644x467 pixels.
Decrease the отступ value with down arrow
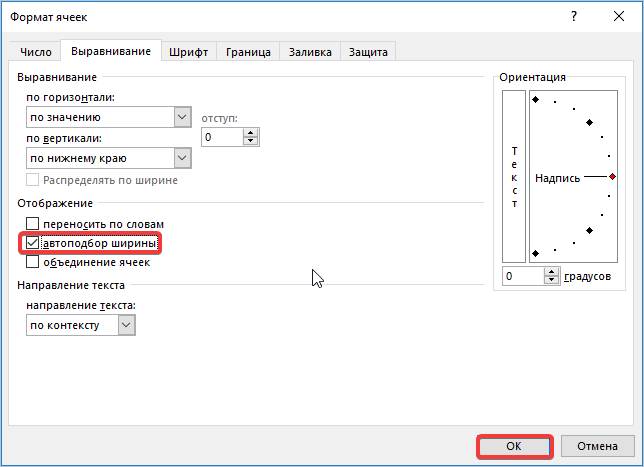[x=250, y=142]
